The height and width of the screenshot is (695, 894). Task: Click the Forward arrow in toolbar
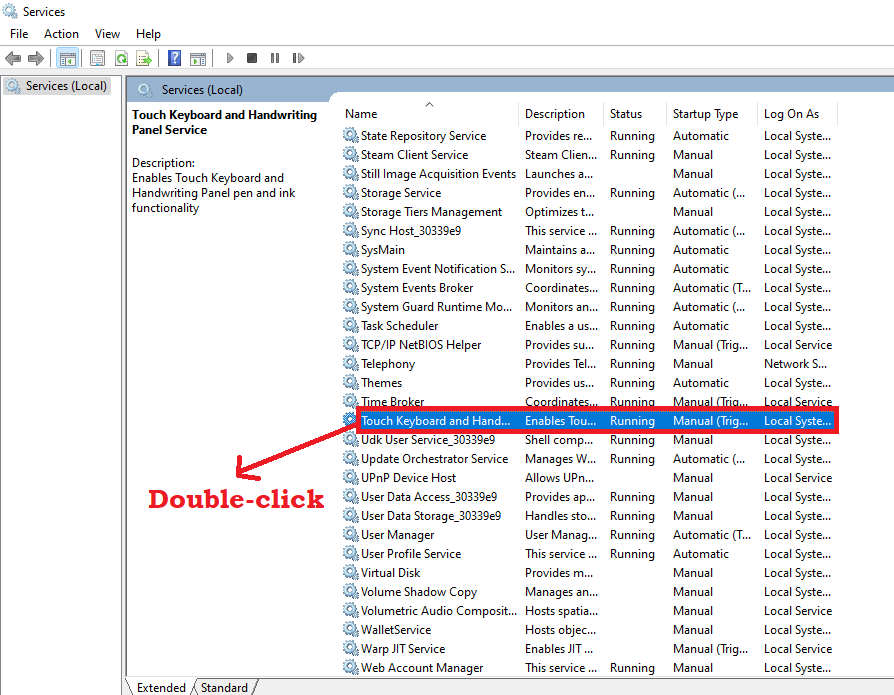[36, 59]
